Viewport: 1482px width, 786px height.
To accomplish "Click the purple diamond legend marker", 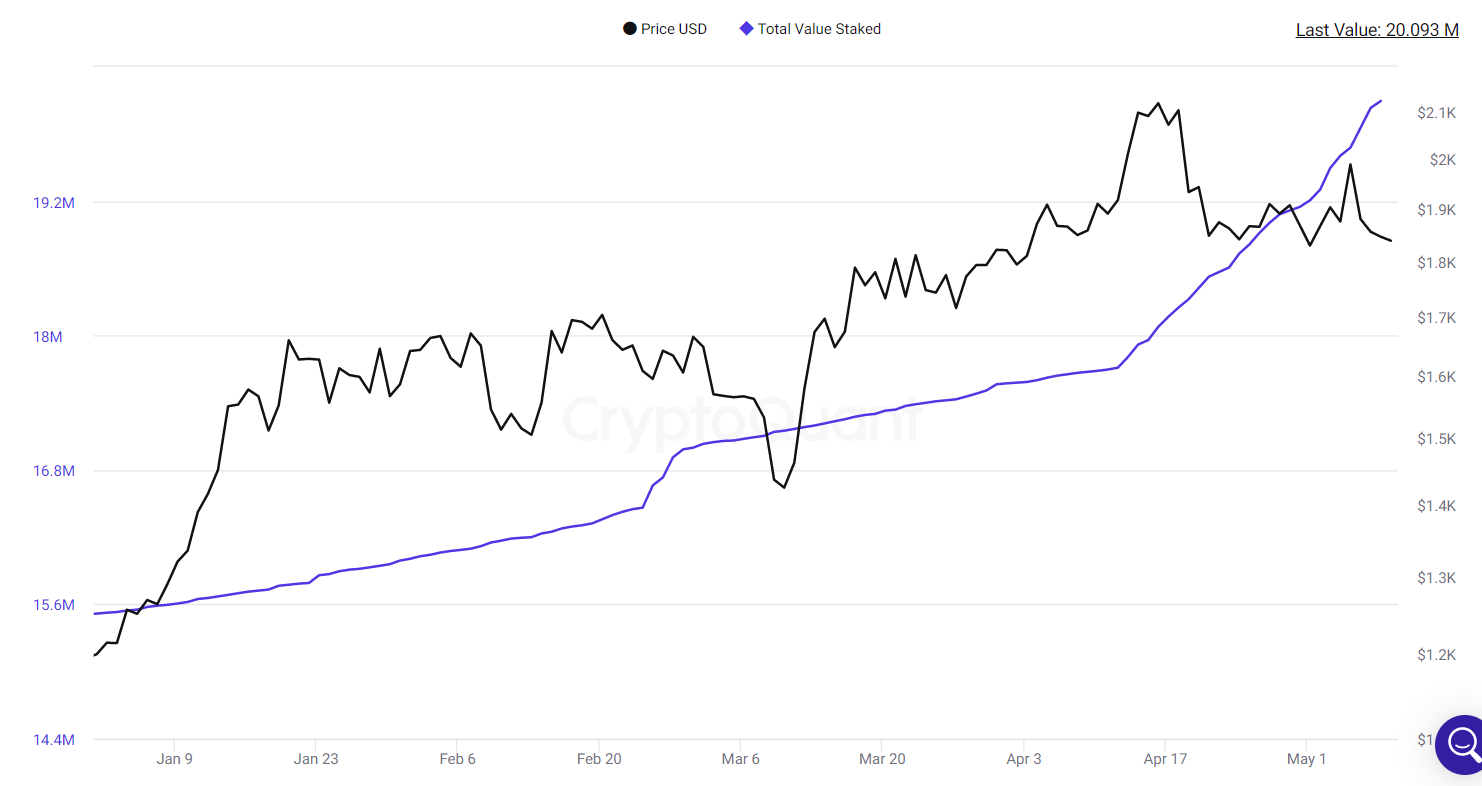I will [x=746, y=29].
